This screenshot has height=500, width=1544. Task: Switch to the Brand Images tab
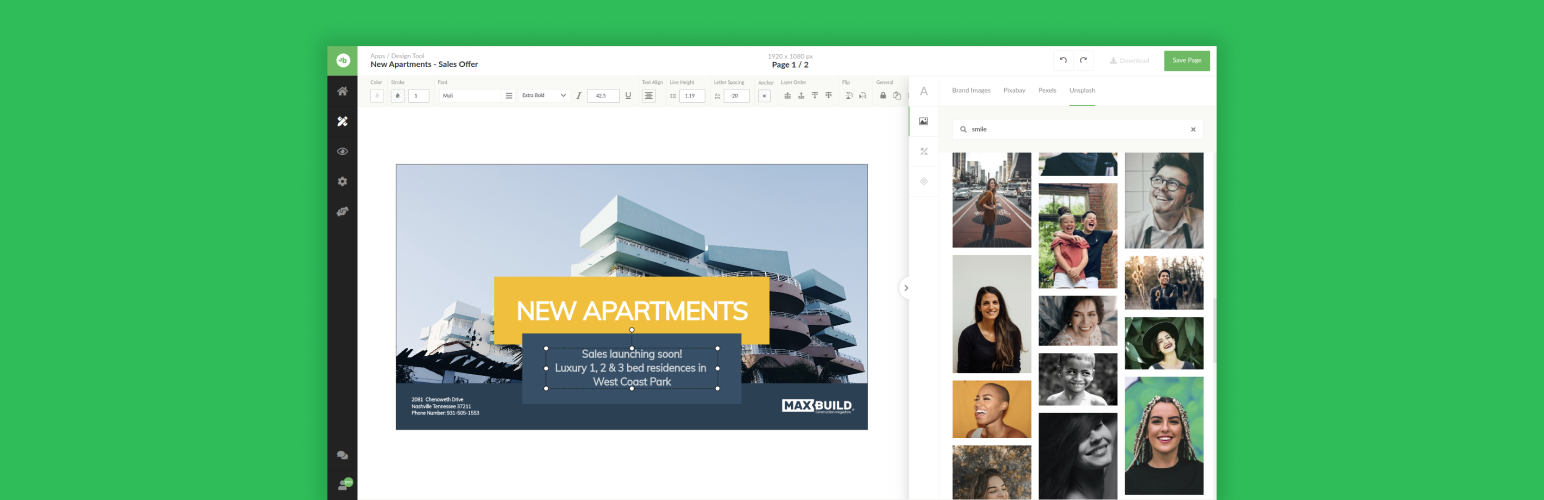click(x=971, y=90)
